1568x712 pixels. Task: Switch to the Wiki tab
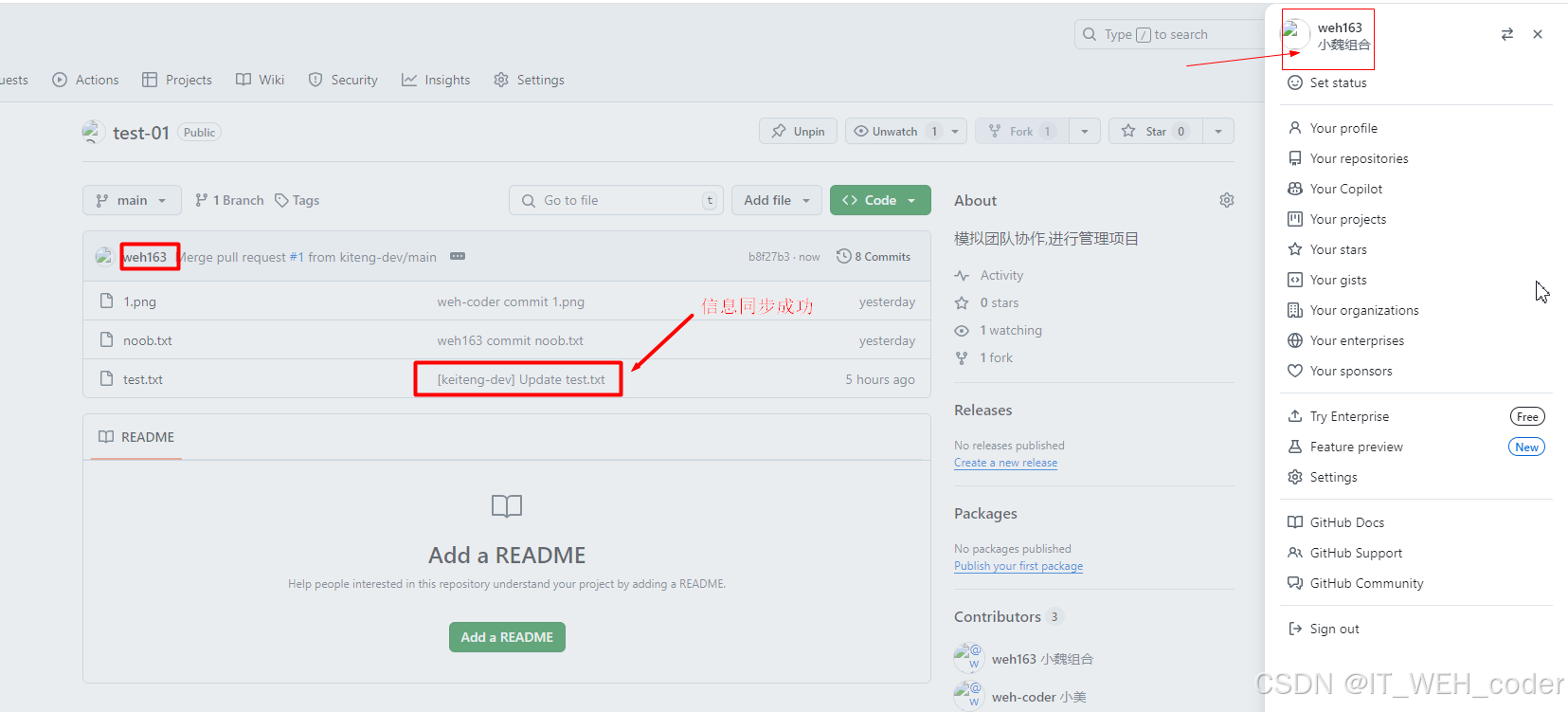[x=261, y=80]
